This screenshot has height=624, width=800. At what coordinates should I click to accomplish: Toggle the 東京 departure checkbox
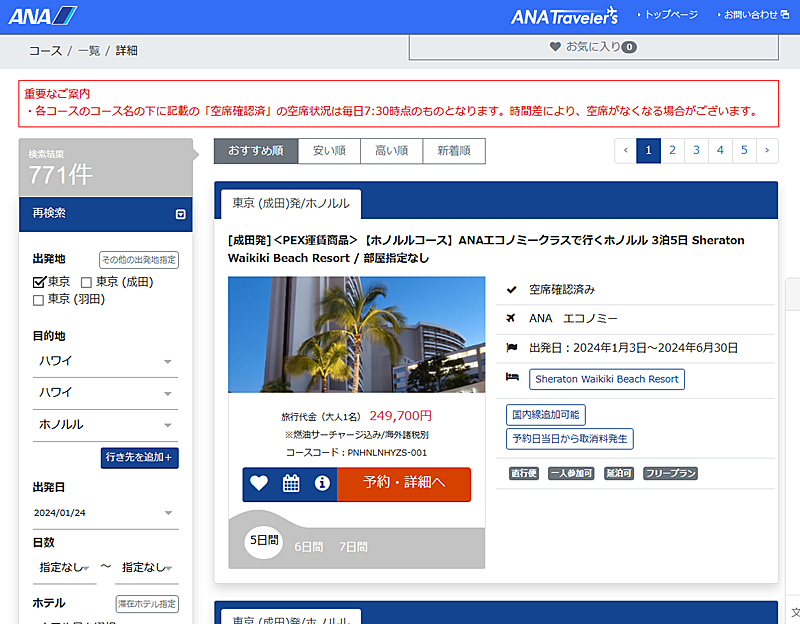[x=39, y=282]
